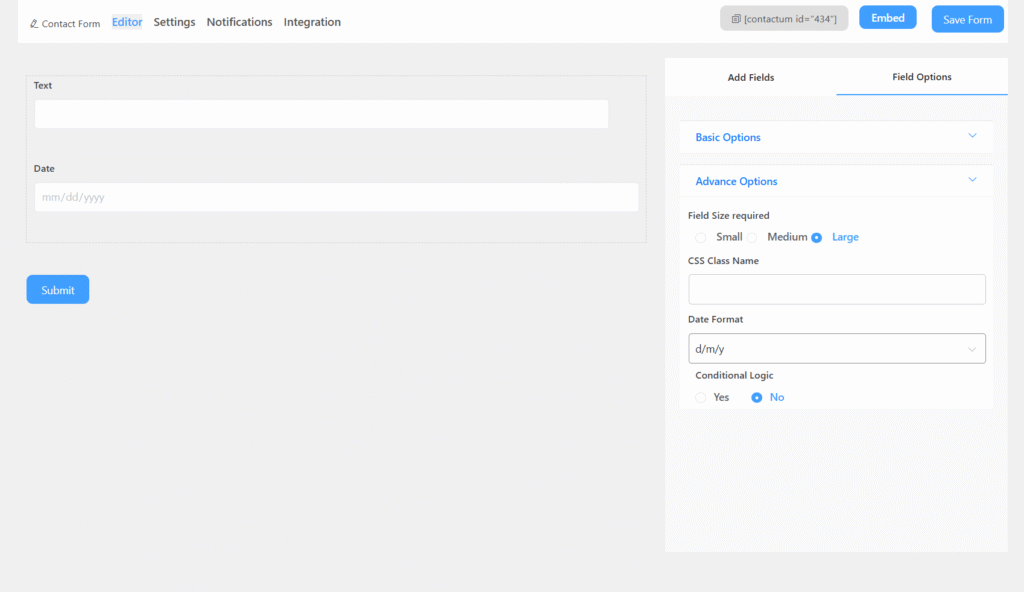
Task: Go to the Notifications section
Action: coord(239,22)
